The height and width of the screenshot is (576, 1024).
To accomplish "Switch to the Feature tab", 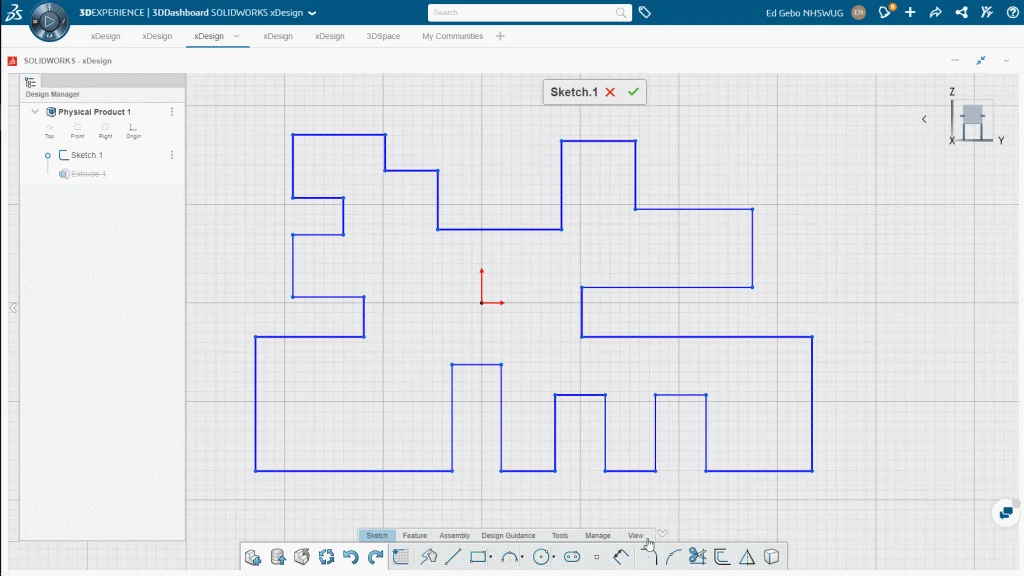I will point(414,536).
